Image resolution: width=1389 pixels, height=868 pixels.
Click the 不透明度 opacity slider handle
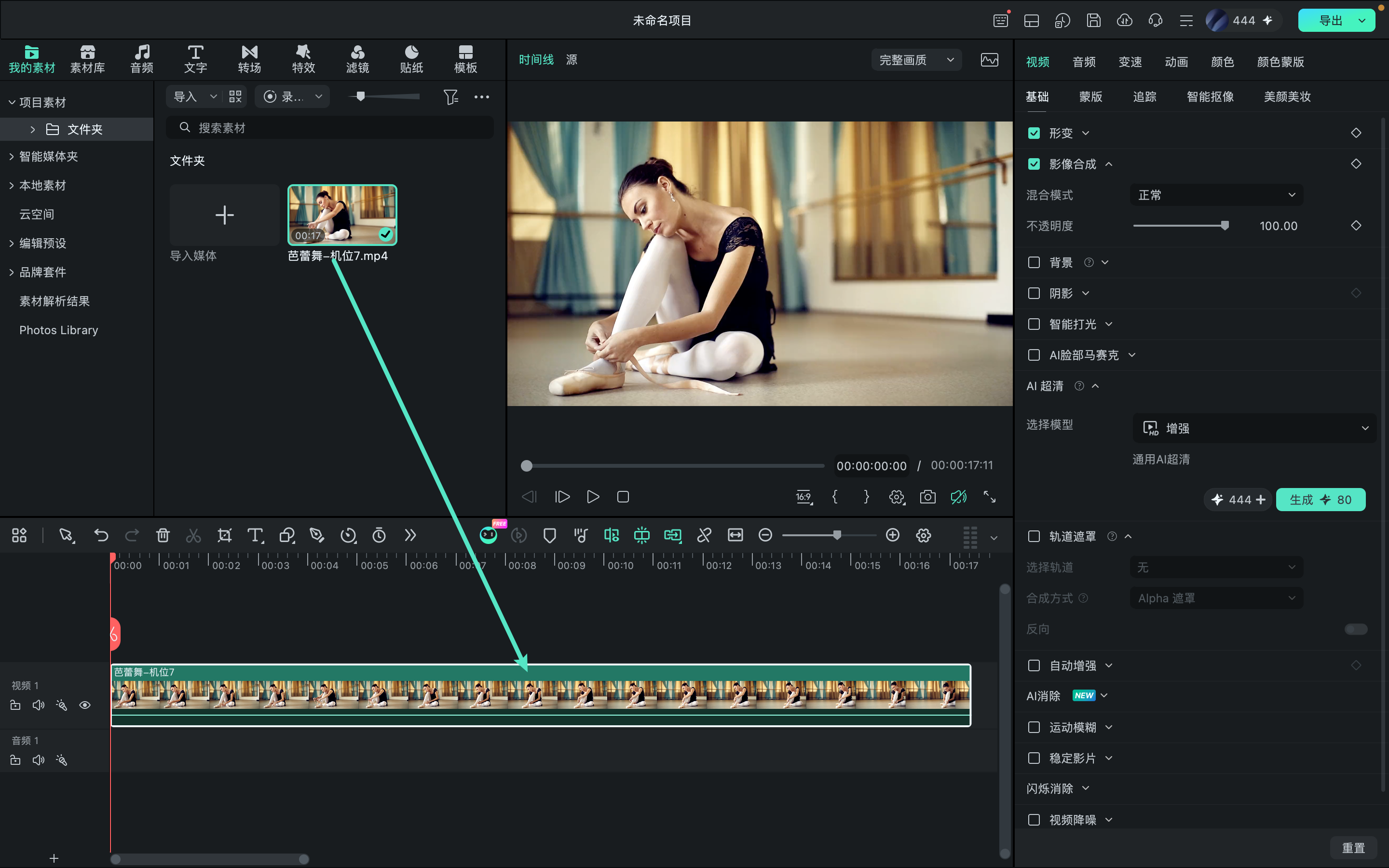pyautogui.click(x=1225, y=226)
